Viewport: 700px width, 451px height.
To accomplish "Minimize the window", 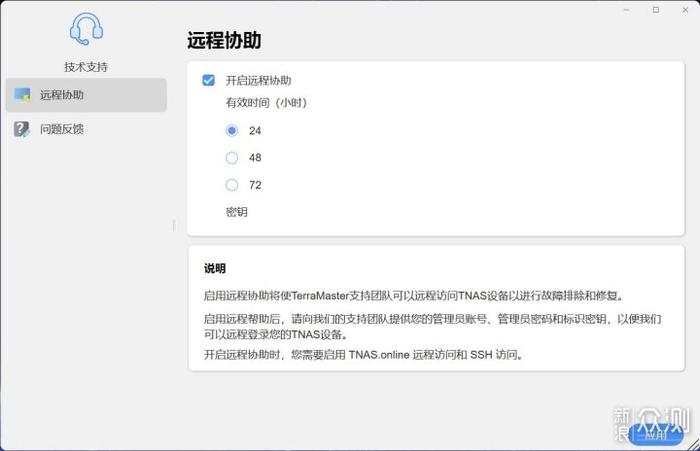I will [626, 10].
